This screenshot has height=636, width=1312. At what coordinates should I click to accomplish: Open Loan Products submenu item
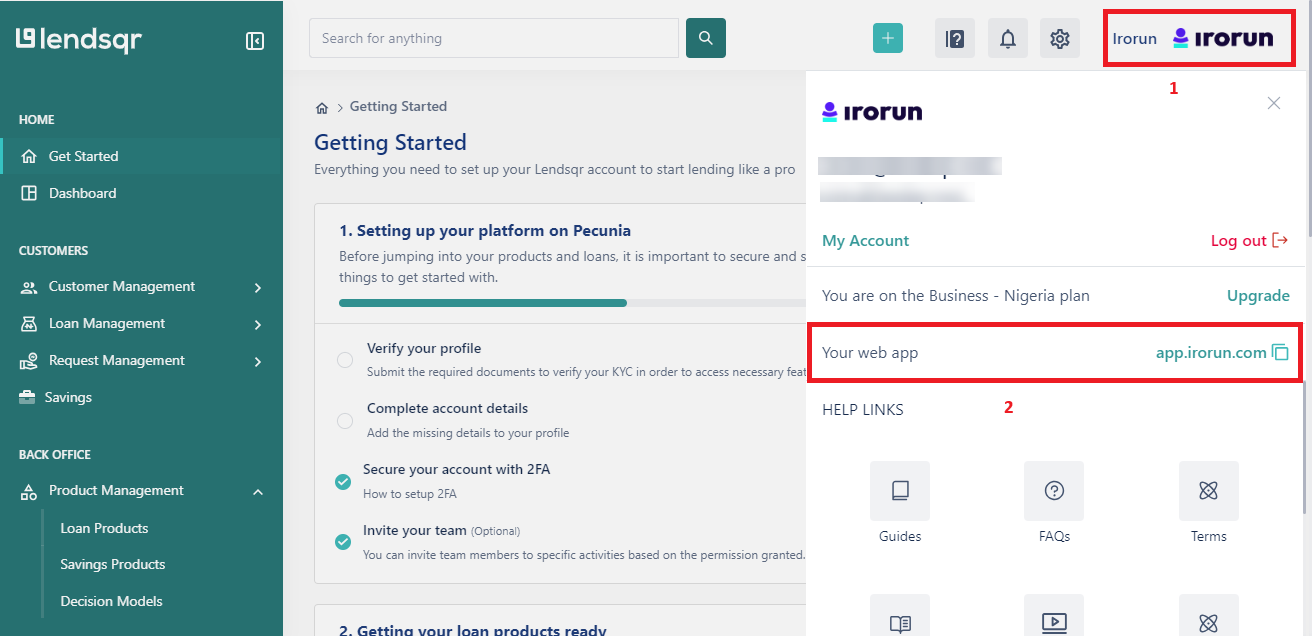104,528
